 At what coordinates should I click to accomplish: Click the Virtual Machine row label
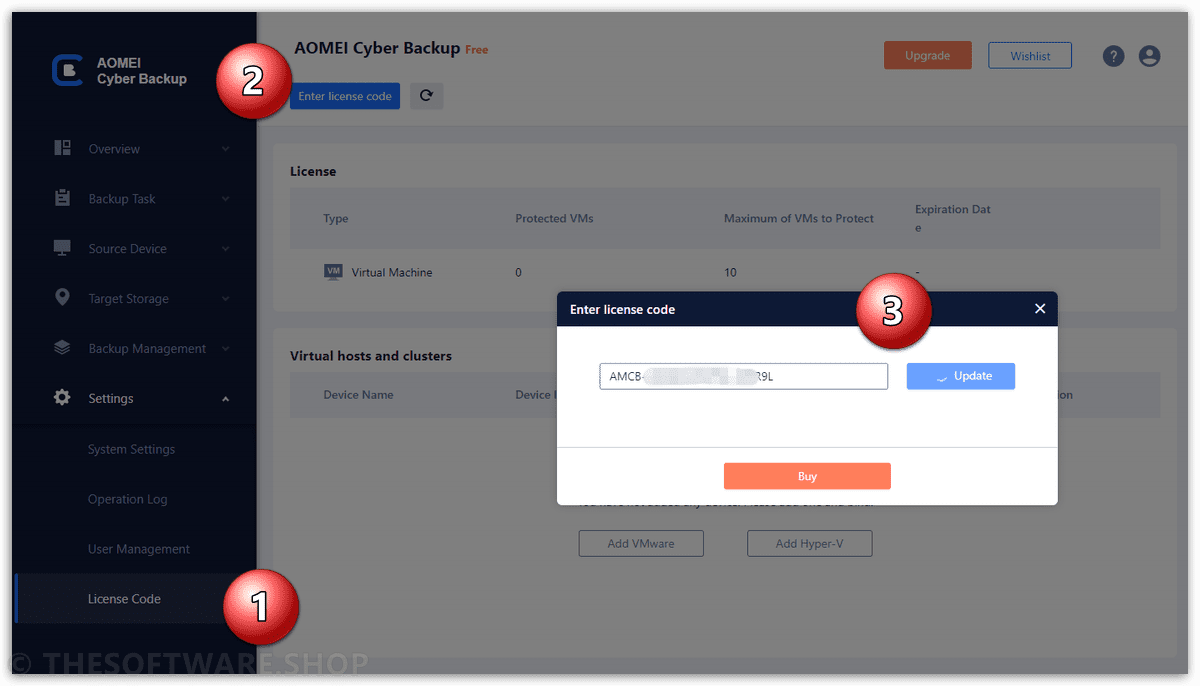pyautogui.click(x=392, y=272)
